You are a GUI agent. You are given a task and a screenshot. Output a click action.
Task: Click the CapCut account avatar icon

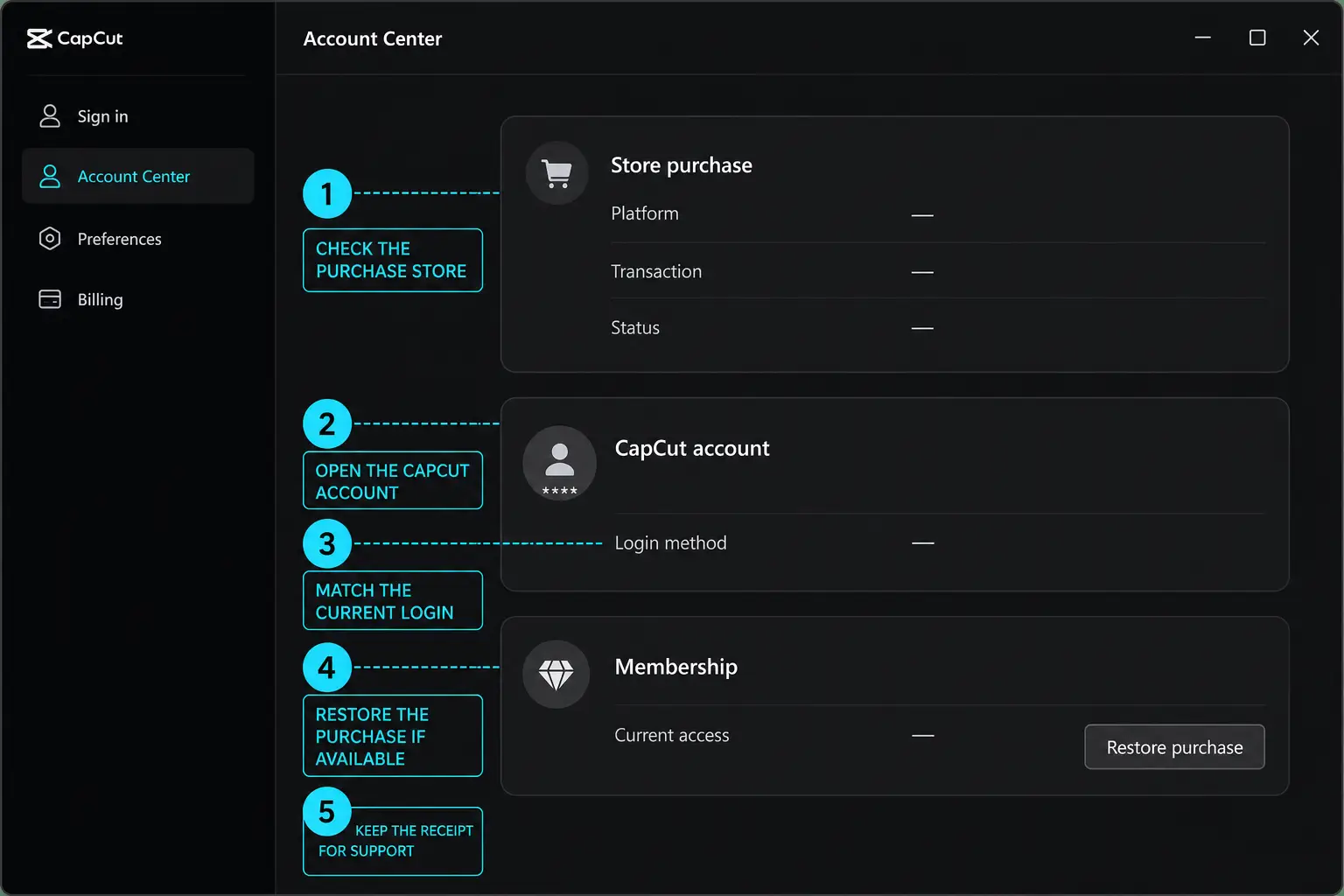[559, 463]
